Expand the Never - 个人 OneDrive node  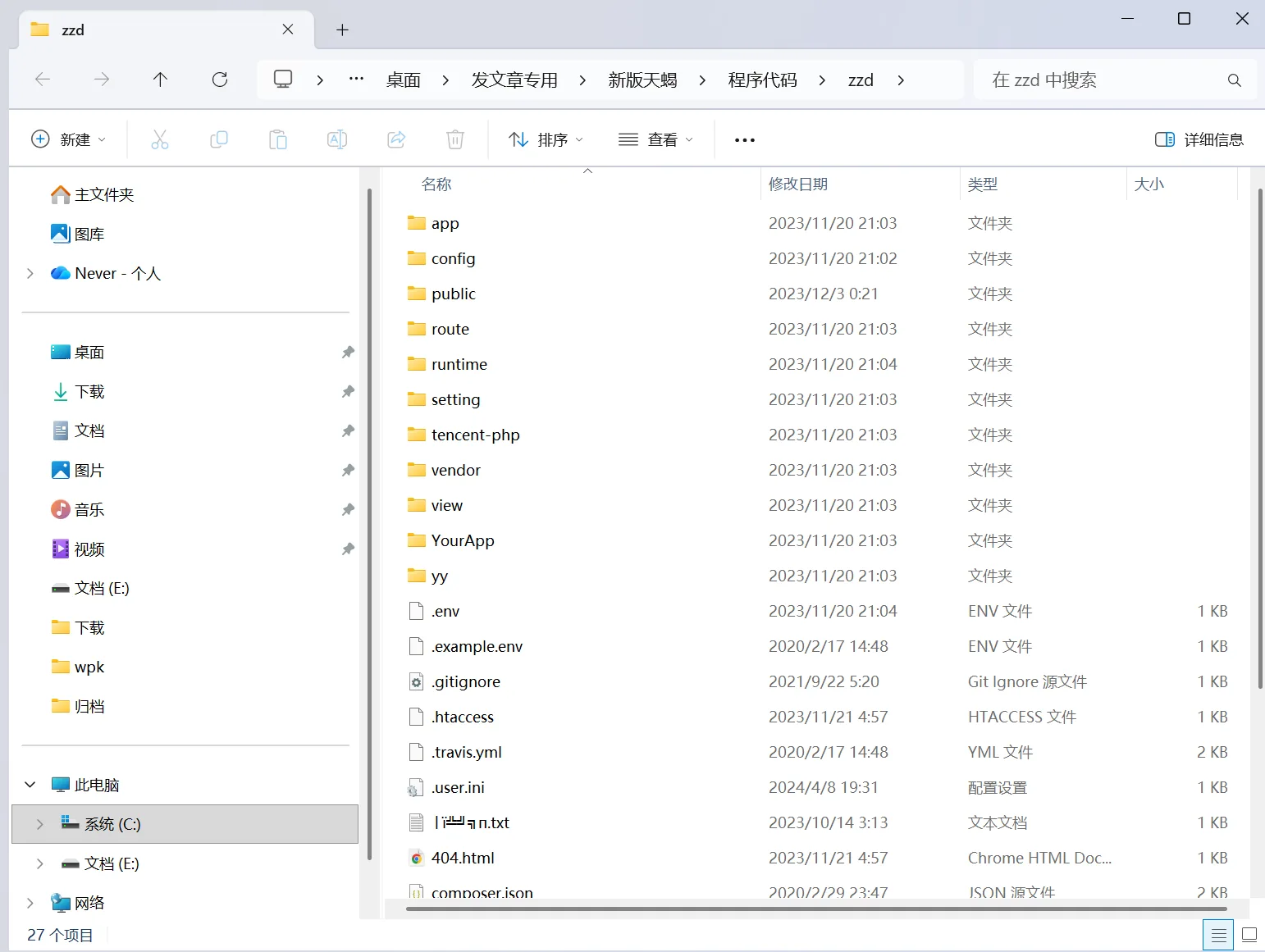pyautogui.click(x=30, y=273)
